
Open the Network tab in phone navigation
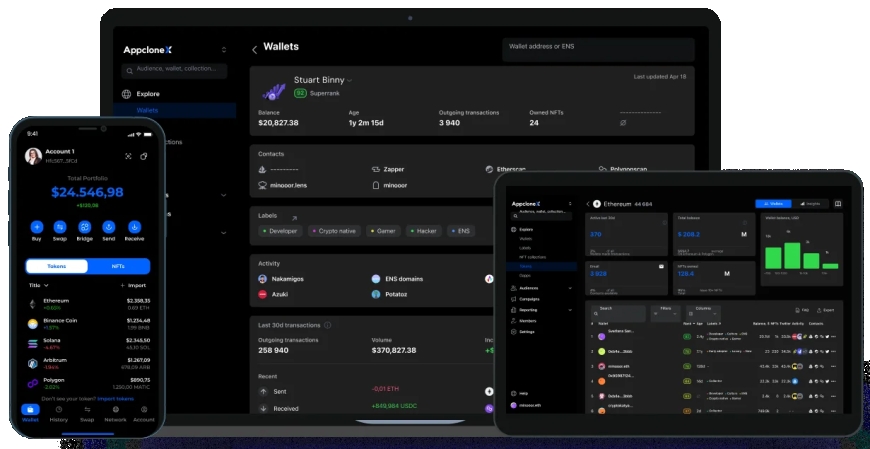click(116, 413)
